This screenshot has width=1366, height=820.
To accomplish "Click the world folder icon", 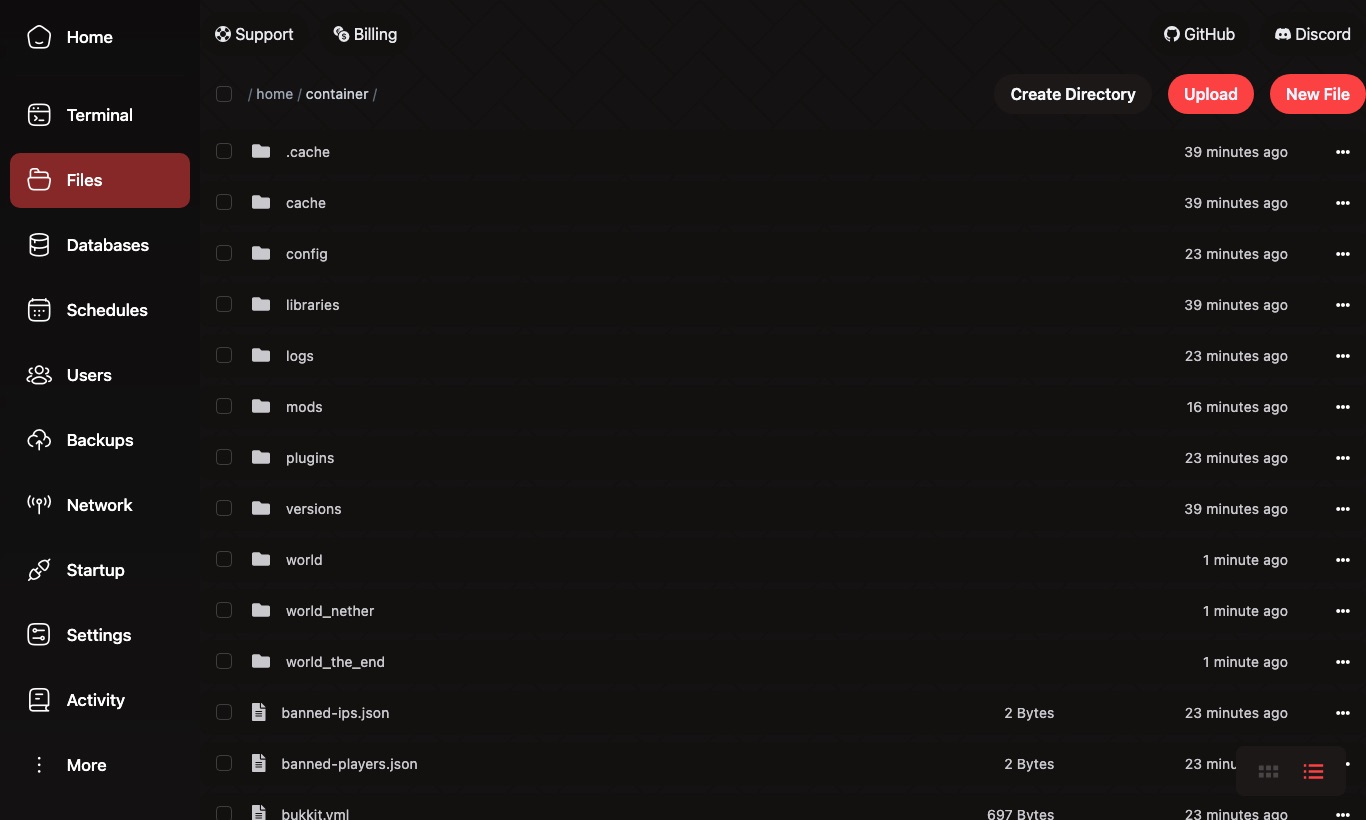I will 261,559.
